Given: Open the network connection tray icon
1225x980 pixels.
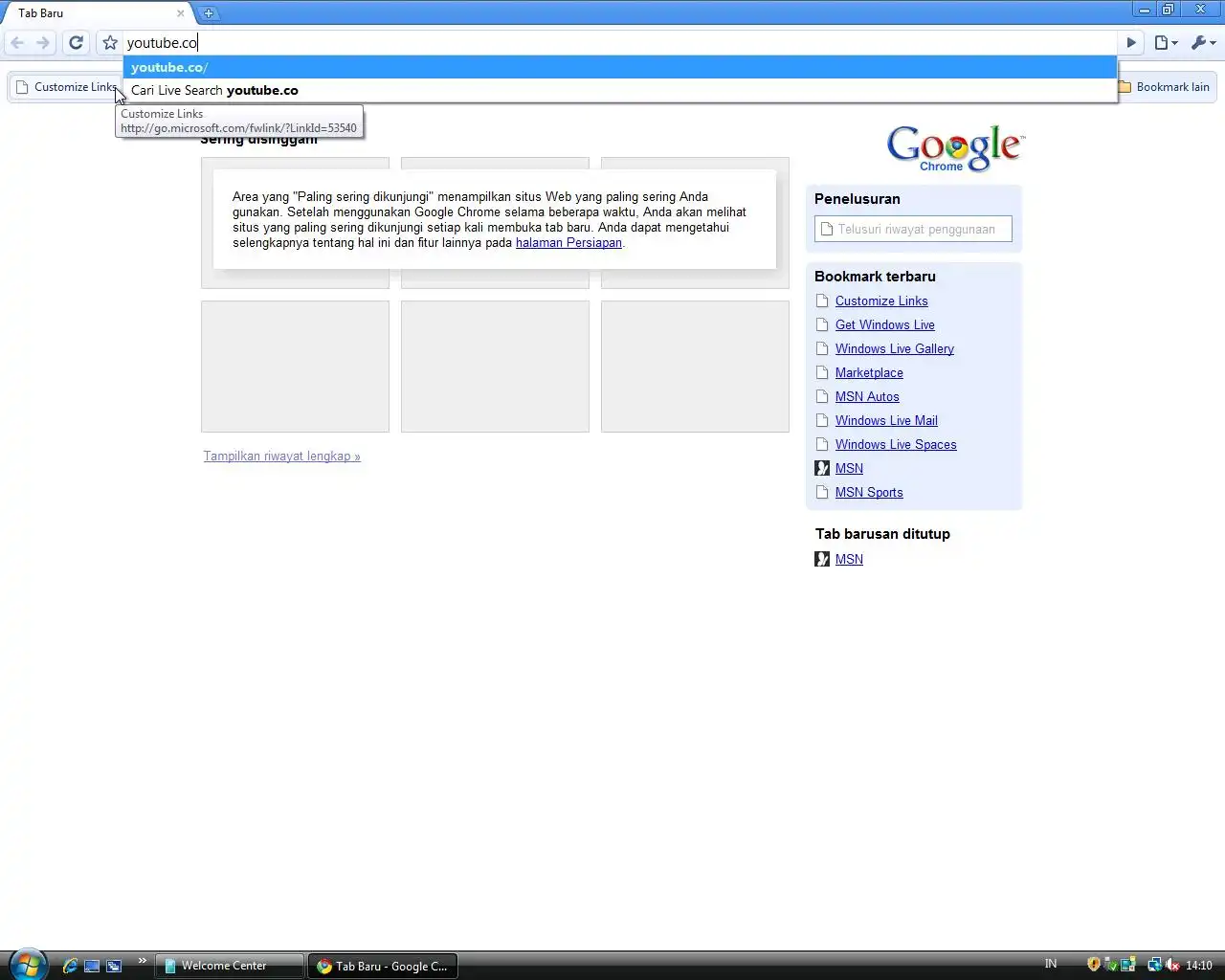Looking at the screenshot, I should pyautogui.click(x=1154, y=965).
